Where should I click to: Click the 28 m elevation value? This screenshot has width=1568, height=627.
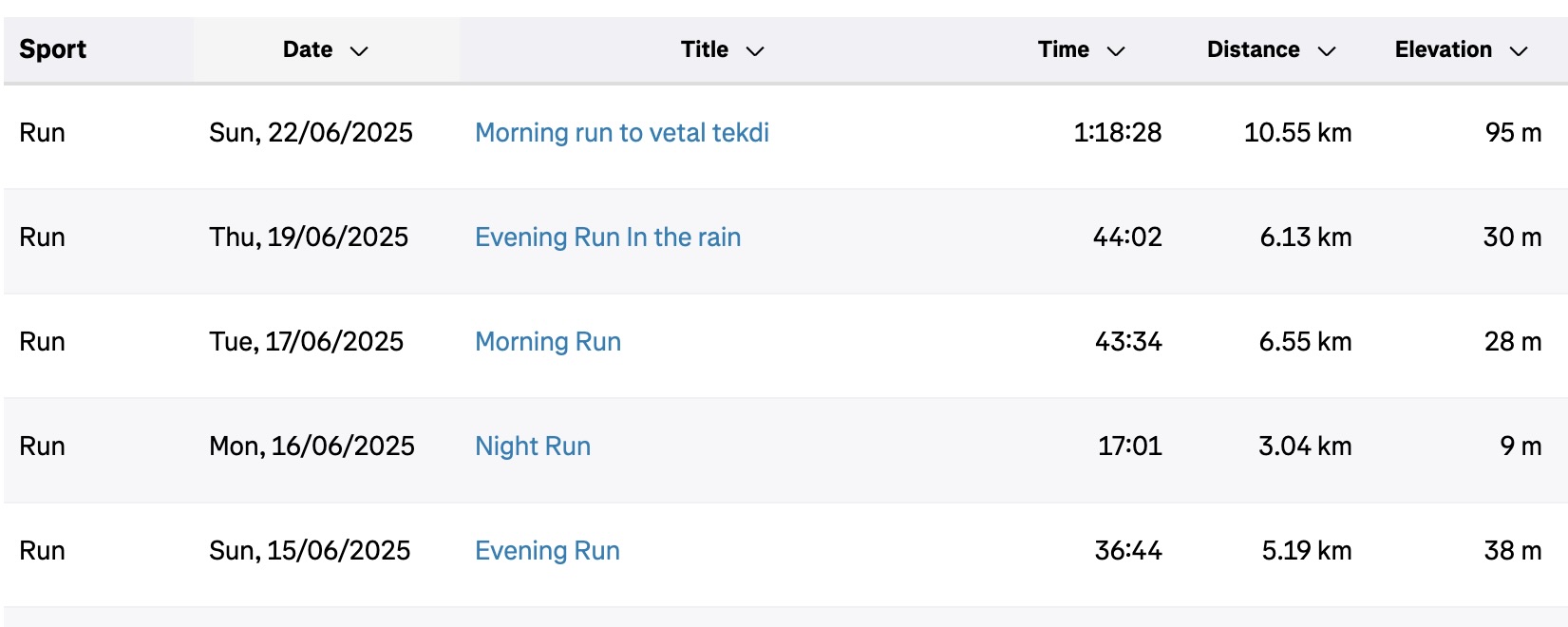[x=1513, y=342]
